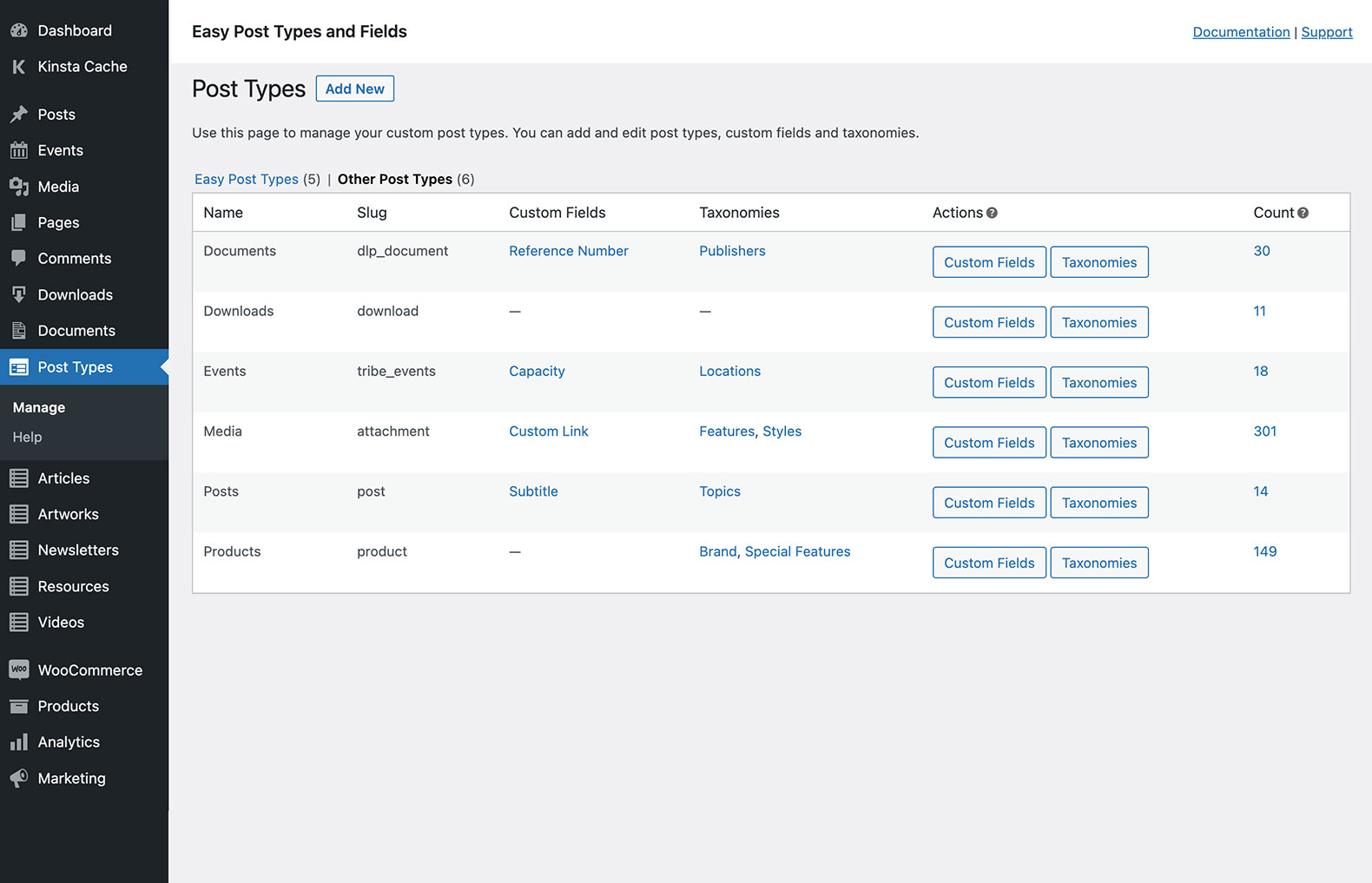Click the Dashboard gauge icon in sidebar
1372x883 pixels.
tap(19, 30)
